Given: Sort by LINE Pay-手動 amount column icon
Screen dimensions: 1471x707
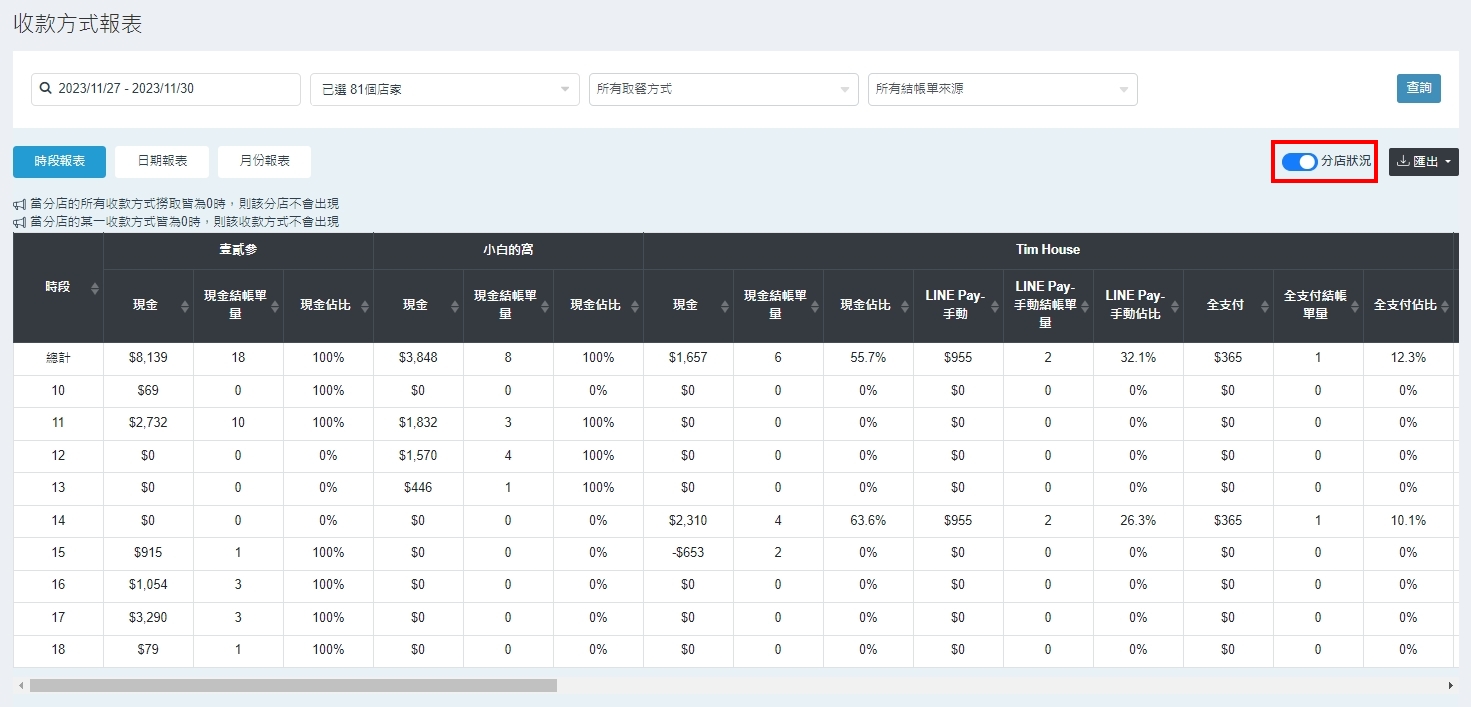Looking at the screenshot, I should (995, 306).
